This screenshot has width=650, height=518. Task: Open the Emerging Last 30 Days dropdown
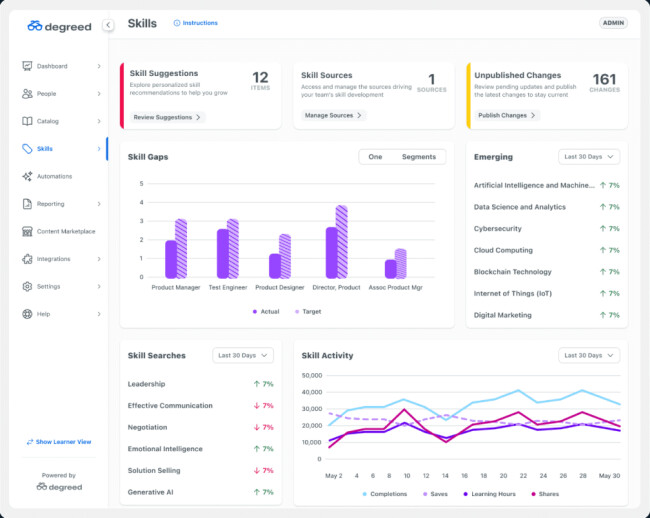pyautogui.click(x=589, y=157)
